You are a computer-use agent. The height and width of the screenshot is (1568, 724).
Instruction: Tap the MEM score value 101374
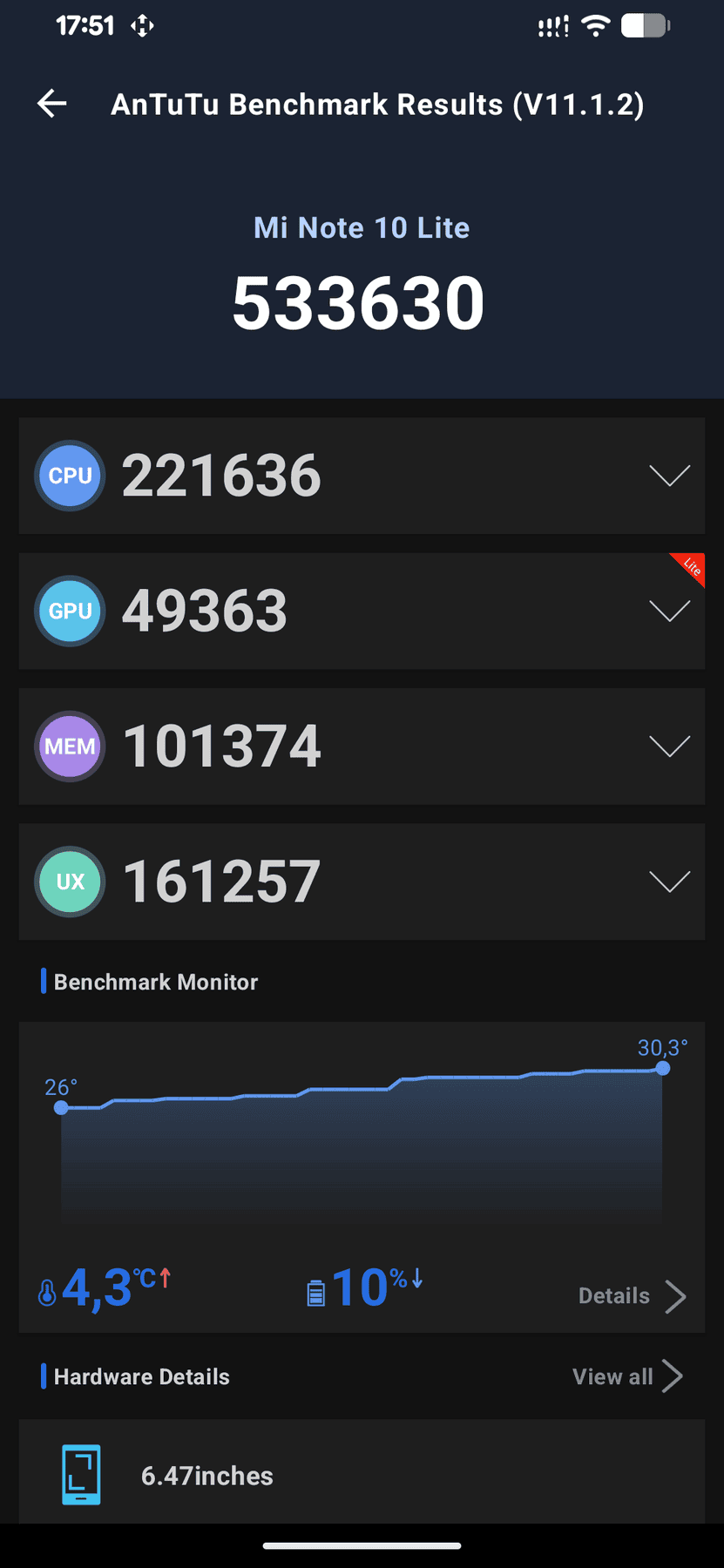222,747
